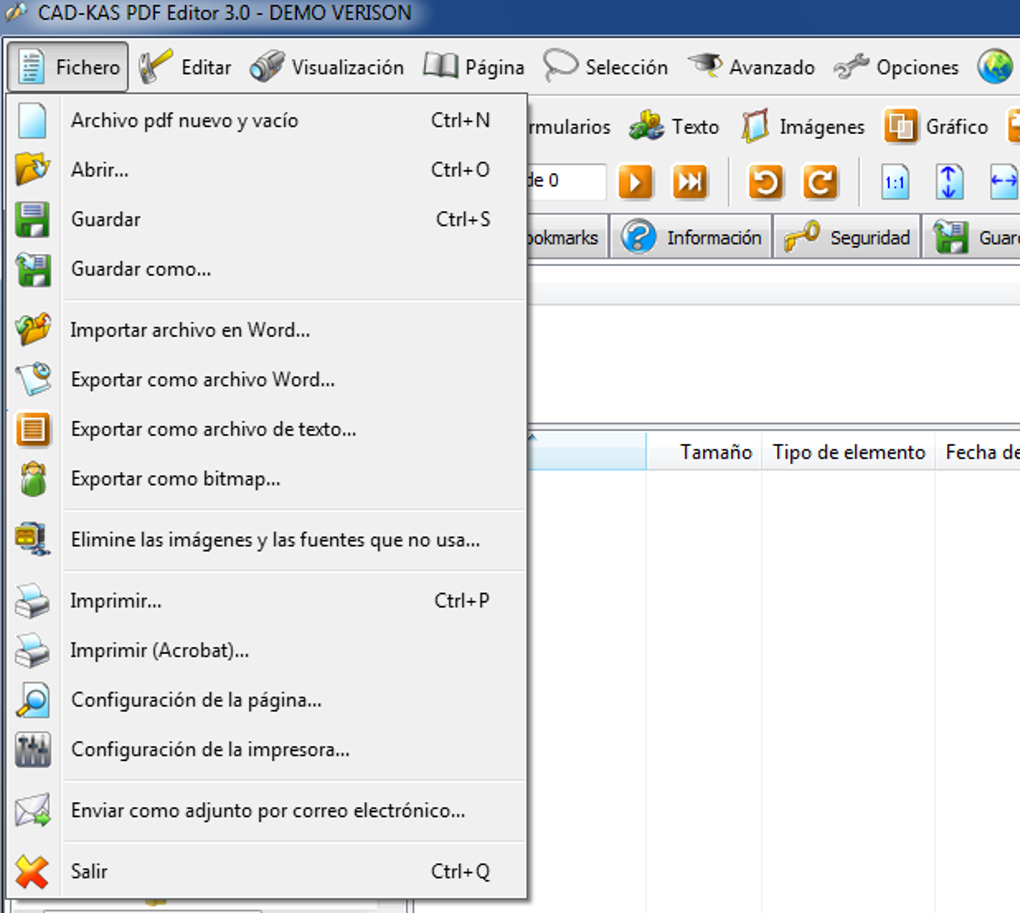Image resolution: width=1020 pixels, height=913 pixels.
Task: Click the open folder icon beside Abrir
Action: pyautogui.click(x=33, y=169)
